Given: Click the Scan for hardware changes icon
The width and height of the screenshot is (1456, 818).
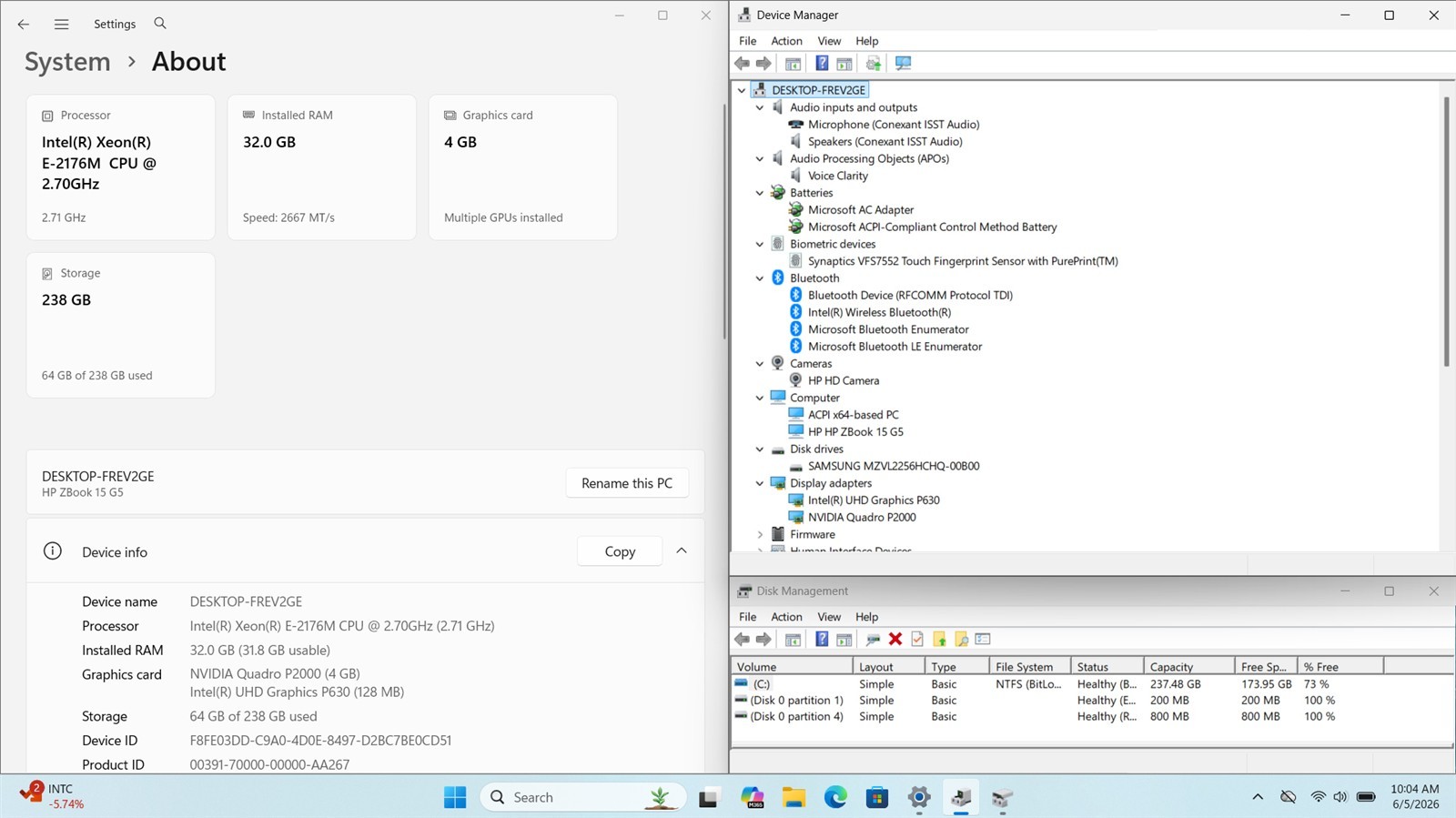Looking at the screenshot, I should [903, 64].
